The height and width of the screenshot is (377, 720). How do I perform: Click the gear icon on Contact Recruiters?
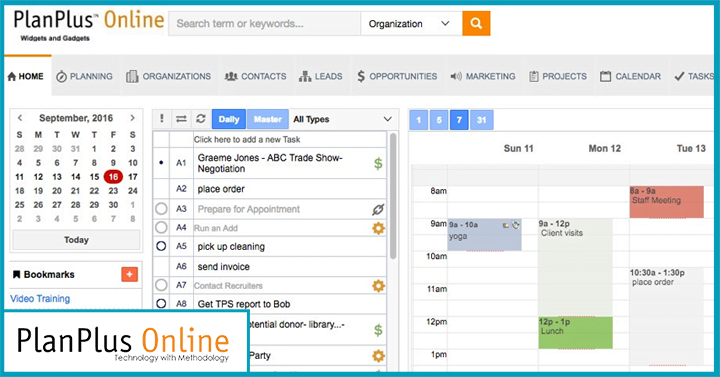point(378,286)
